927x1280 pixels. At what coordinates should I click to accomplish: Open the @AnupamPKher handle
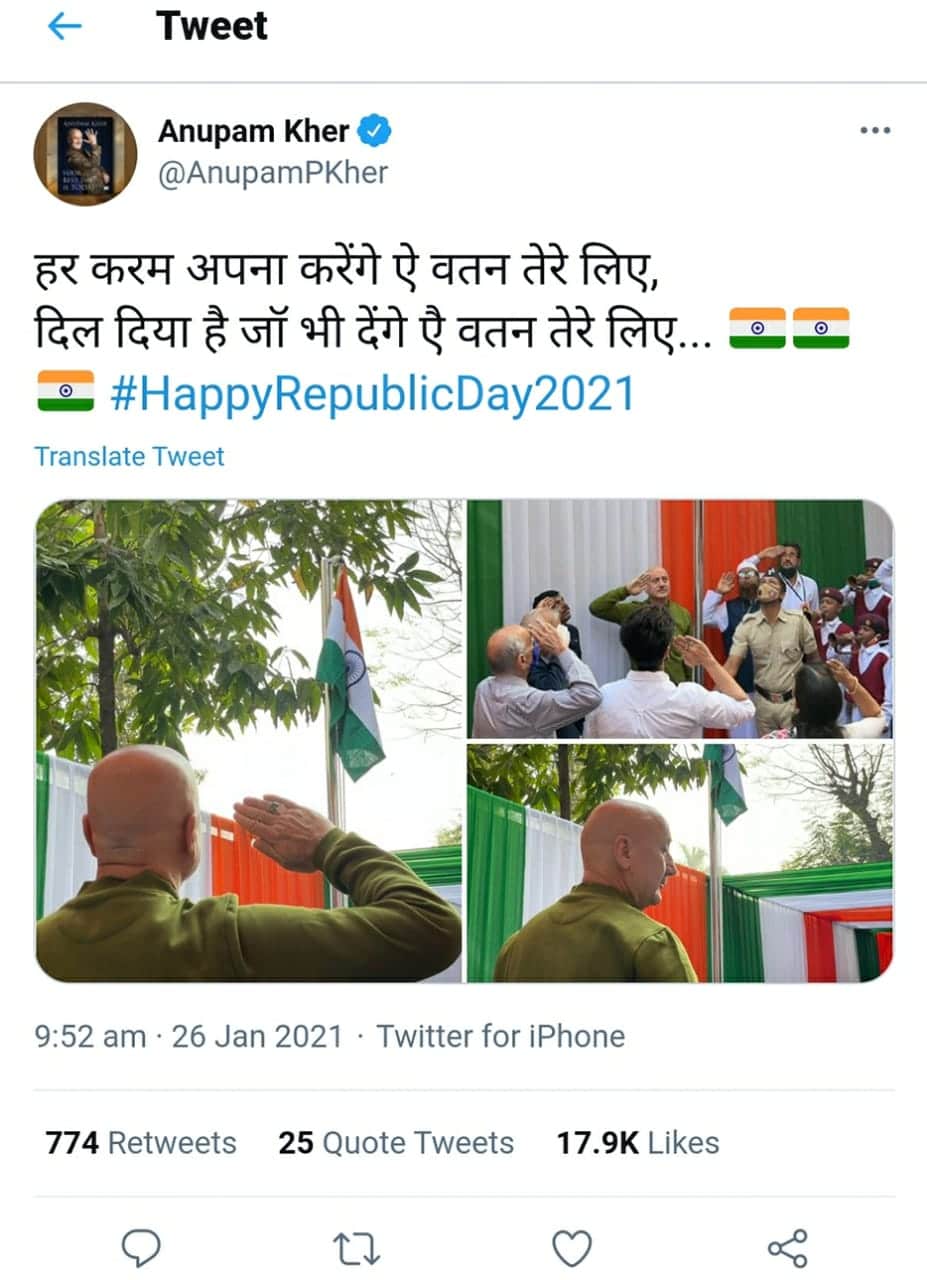point(272,174)
